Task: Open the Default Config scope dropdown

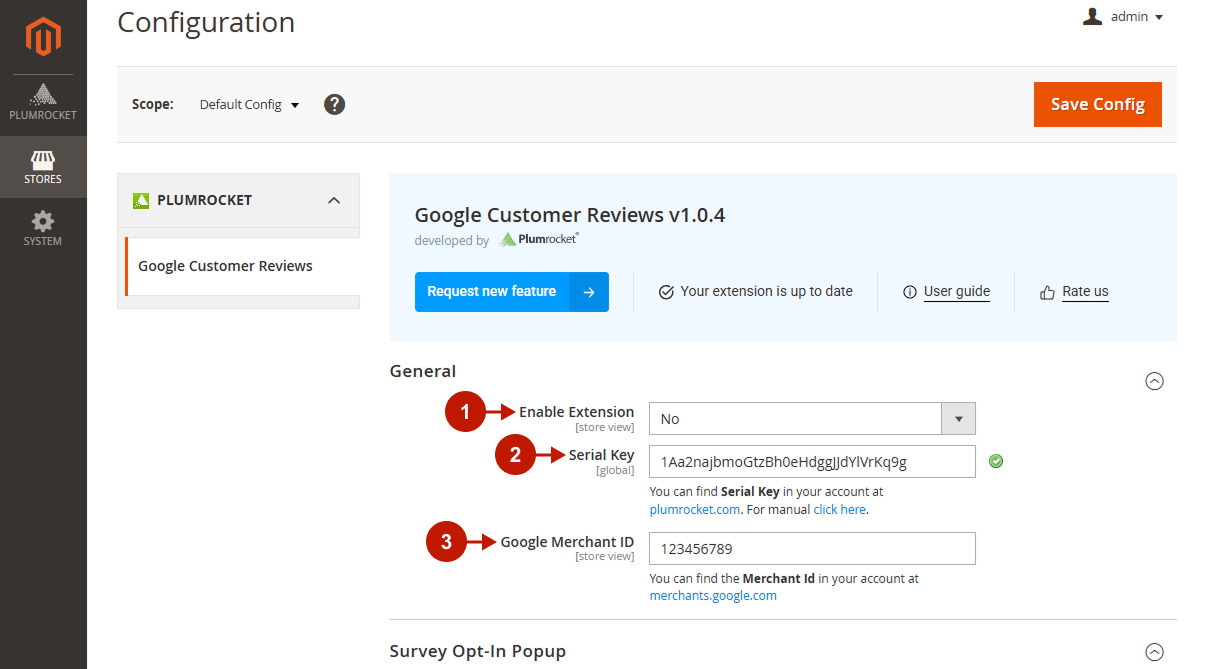Action: (249, 104)
